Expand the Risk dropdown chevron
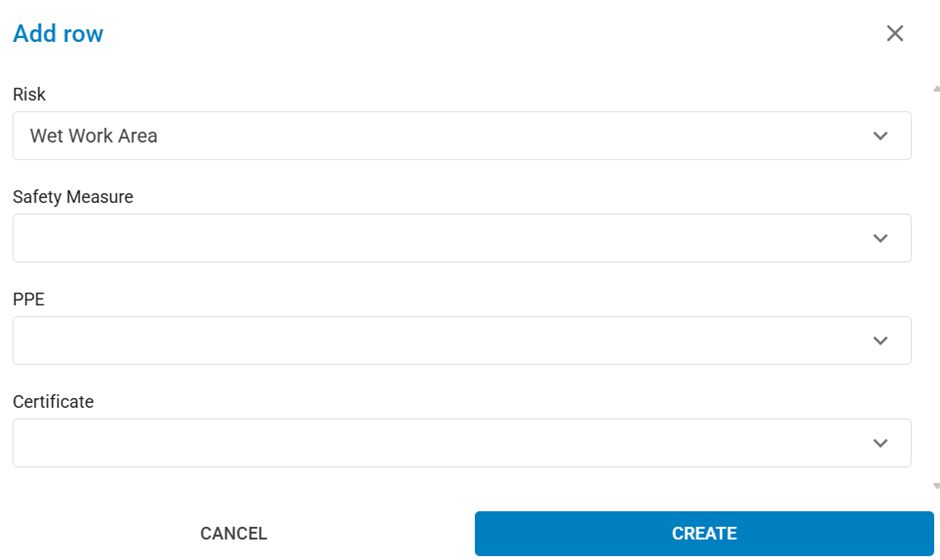This screenshot has height=560, width=940. click(880, 136)
